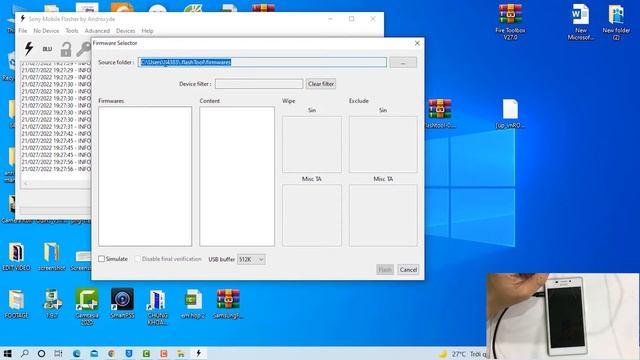Image resolution: width=640 pixels, height=360 pixels.
Task: Click the taskbar Search magnifier icon
Action: (24, 353)
